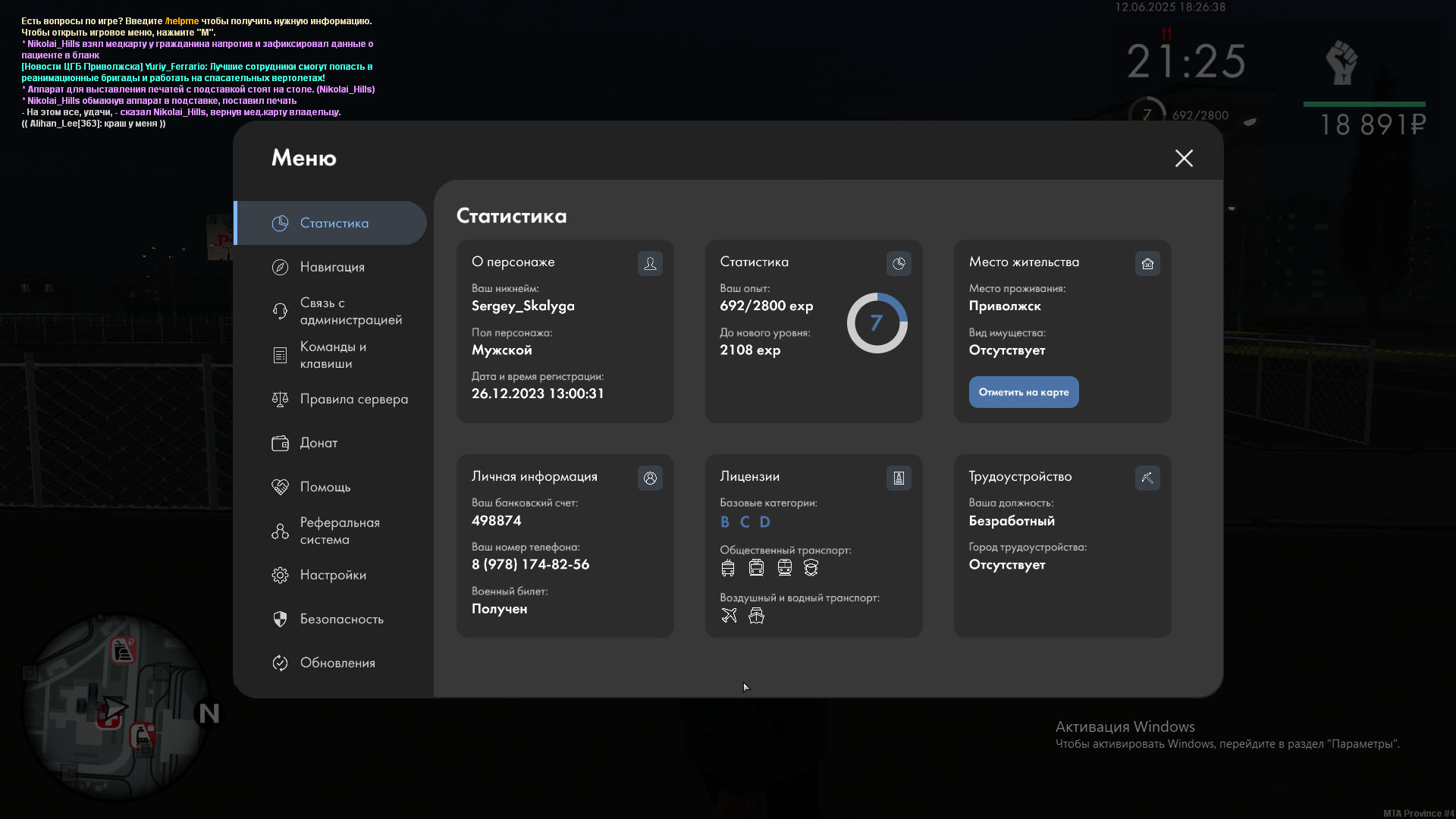The height and width of the screenshot is (819, 1456).
Task: Click the list icon beside Команды и клавиши
Action: [x=280, y=355]
